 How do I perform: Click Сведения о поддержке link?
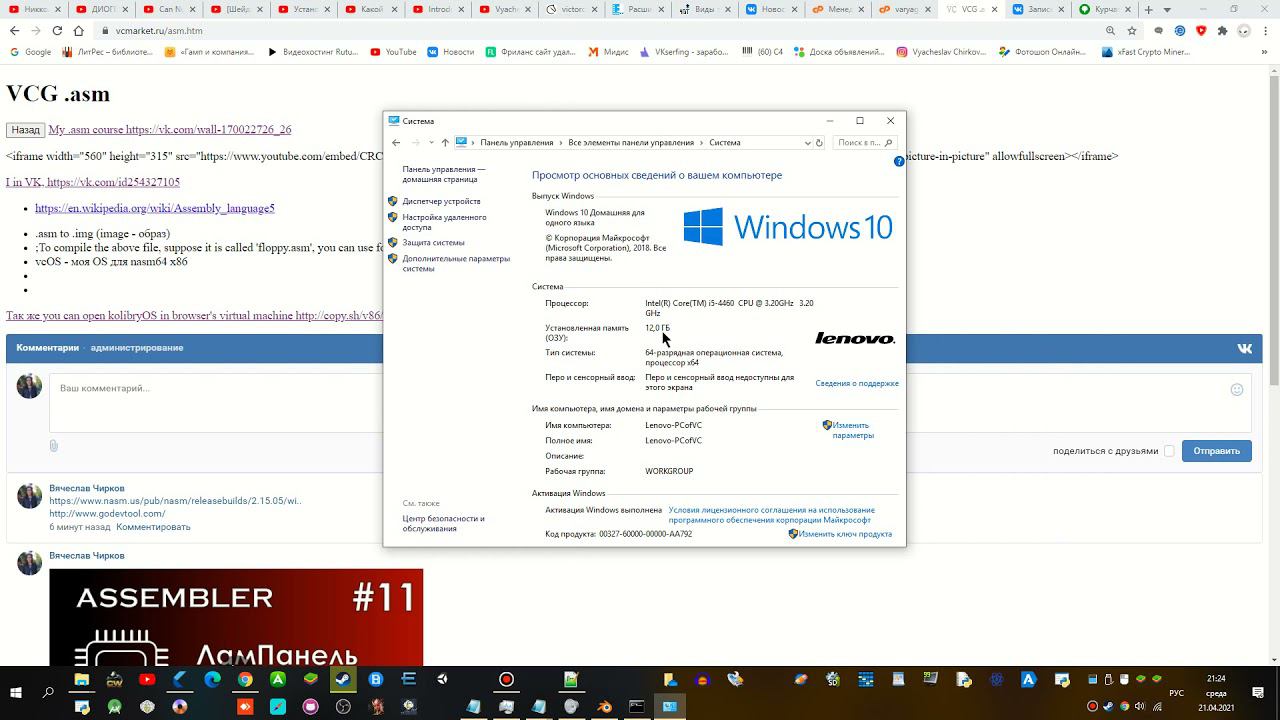857,383
